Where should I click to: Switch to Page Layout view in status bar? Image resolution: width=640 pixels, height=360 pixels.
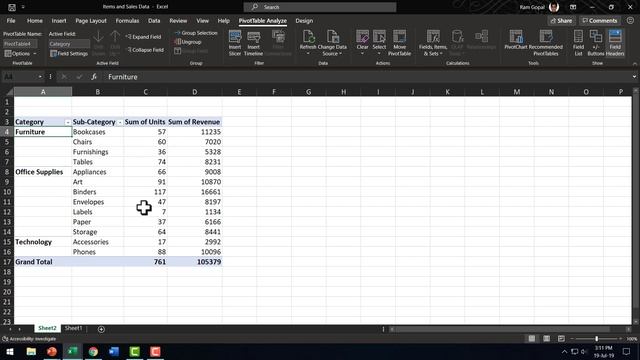tap(547, 339)
